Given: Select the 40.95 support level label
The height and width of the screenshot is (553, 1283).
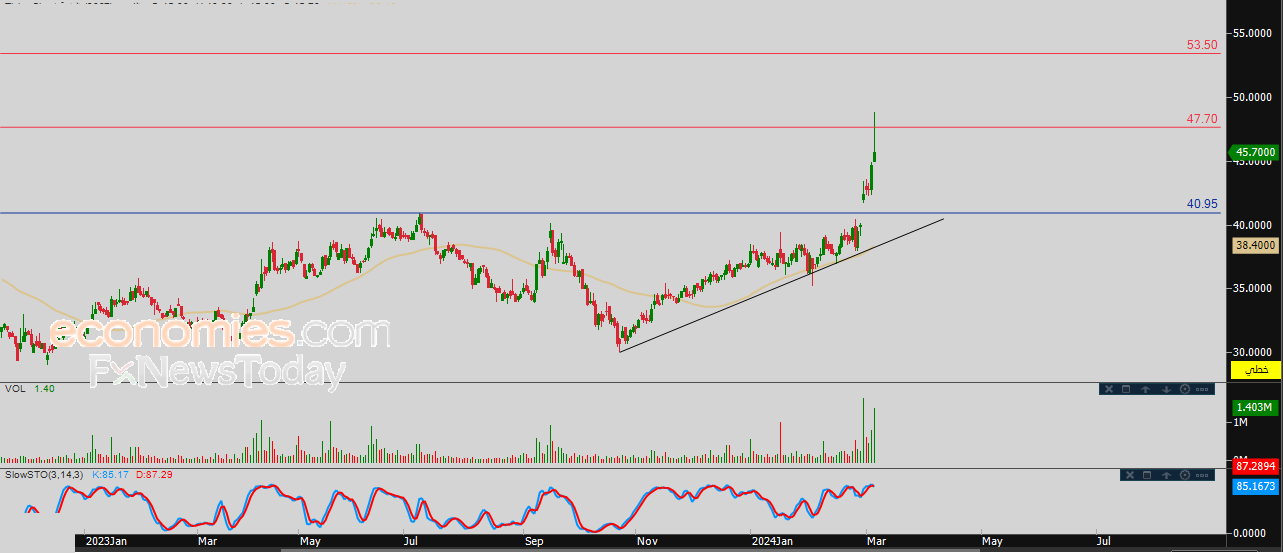Looking at the screenshot, I should [x=1202, y=204].
